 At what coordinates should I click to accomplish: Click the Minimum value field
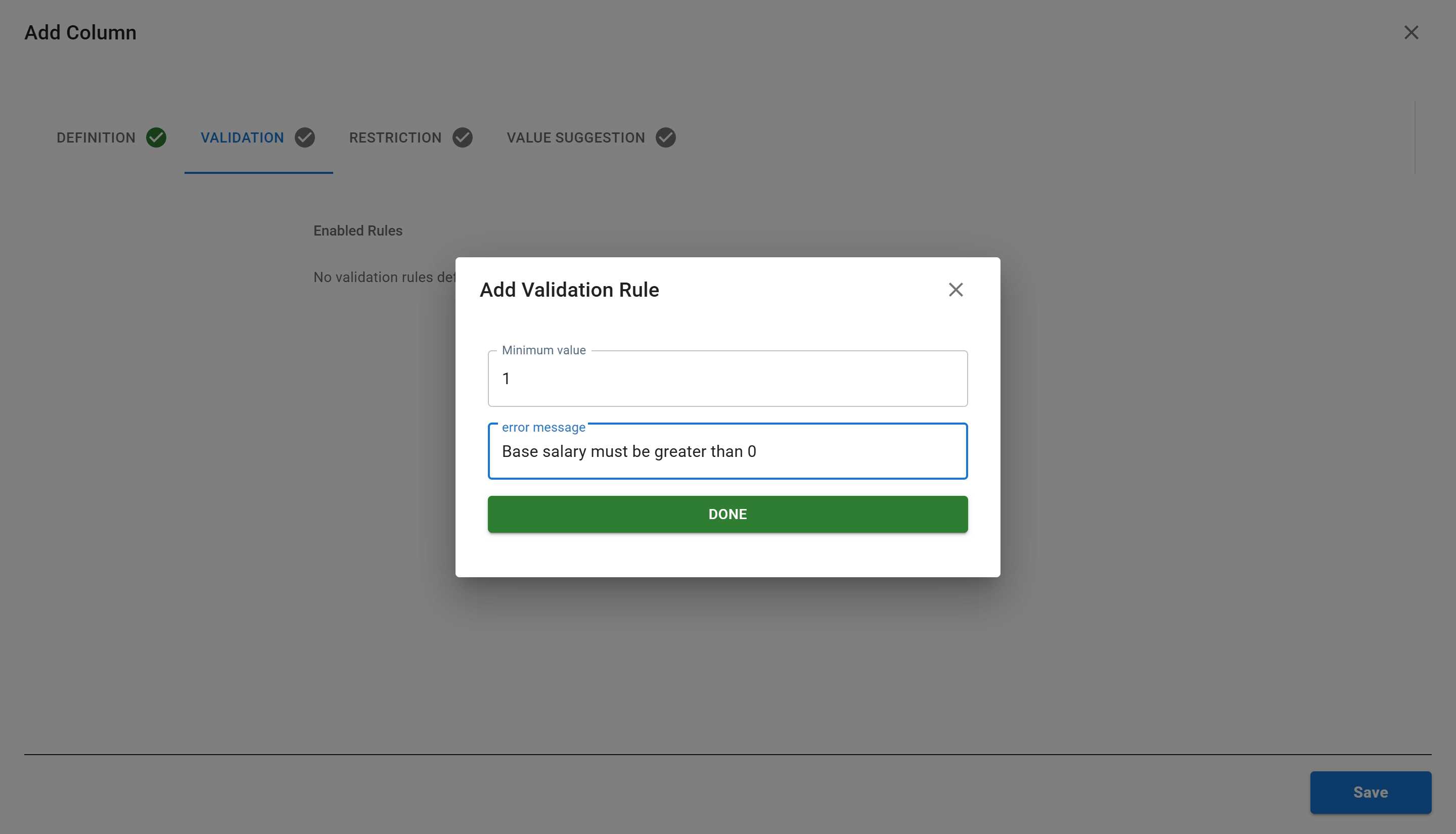(727, 378)
